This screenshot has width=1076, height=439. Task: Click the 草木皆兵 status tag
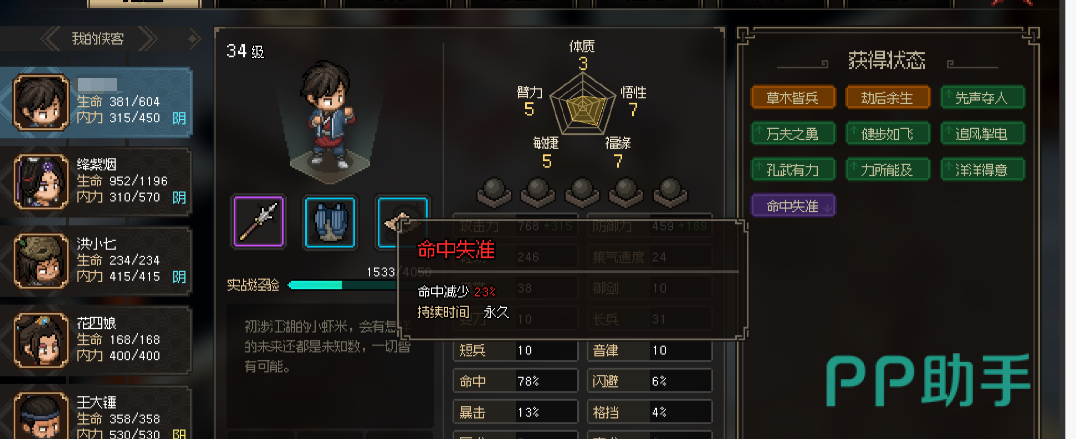click(793, 97)
